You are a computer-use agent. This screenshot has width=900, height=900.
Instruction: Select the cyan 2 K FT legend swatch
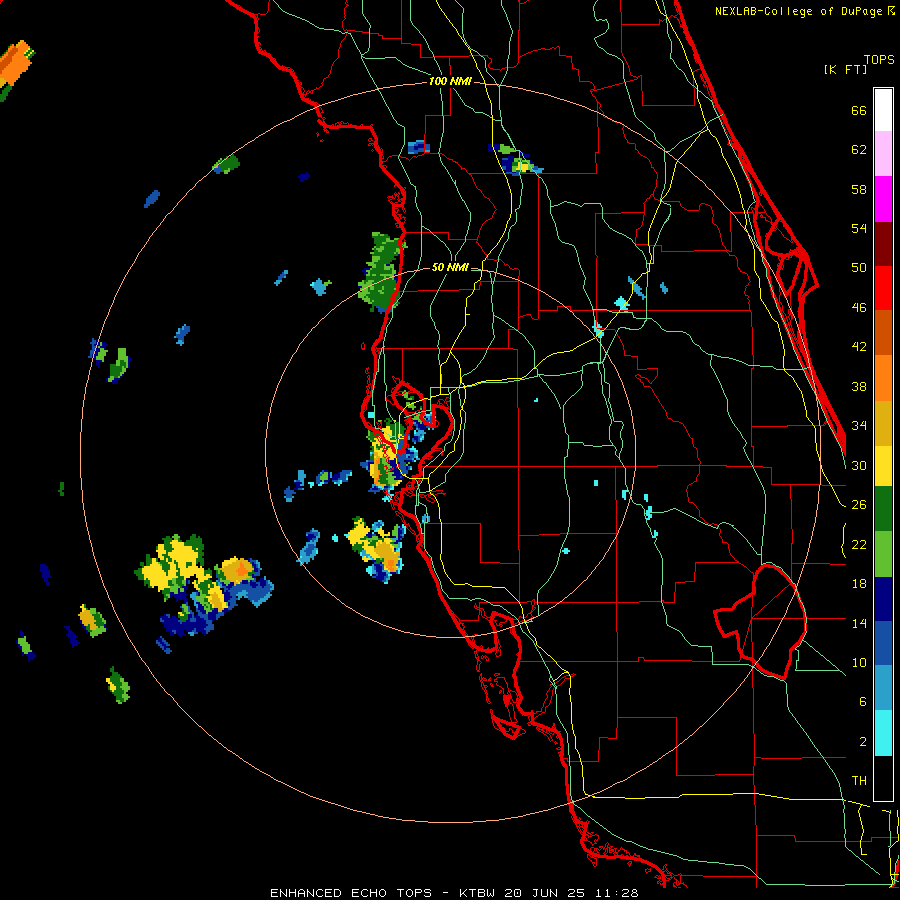(x=883, y=733)
